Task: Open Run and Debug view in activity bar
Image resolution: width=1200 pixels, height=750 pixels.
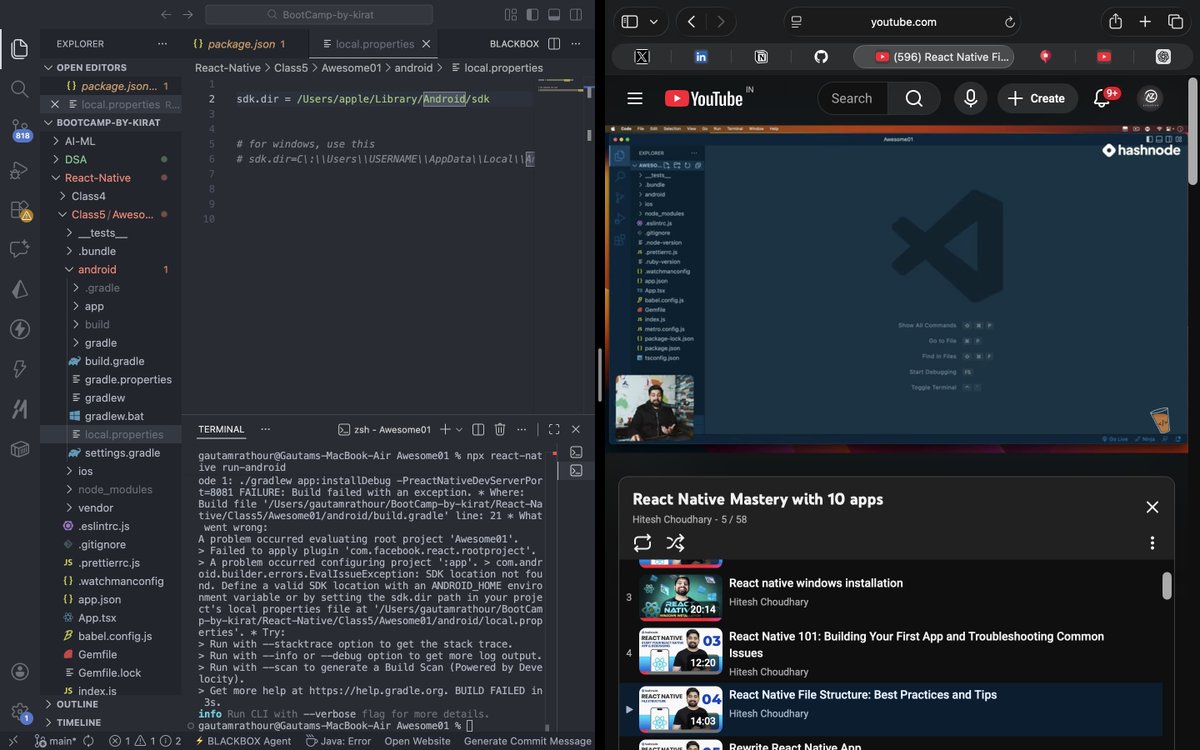Action: [19, 171]
